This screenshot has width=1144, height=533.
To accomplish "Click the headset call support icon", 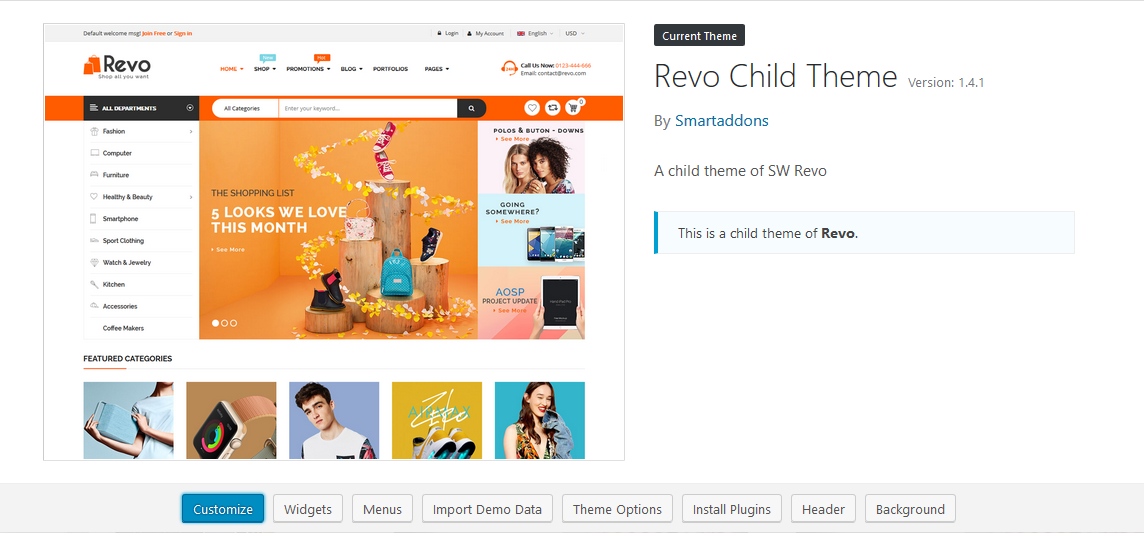I will click(x=509, y=69).
